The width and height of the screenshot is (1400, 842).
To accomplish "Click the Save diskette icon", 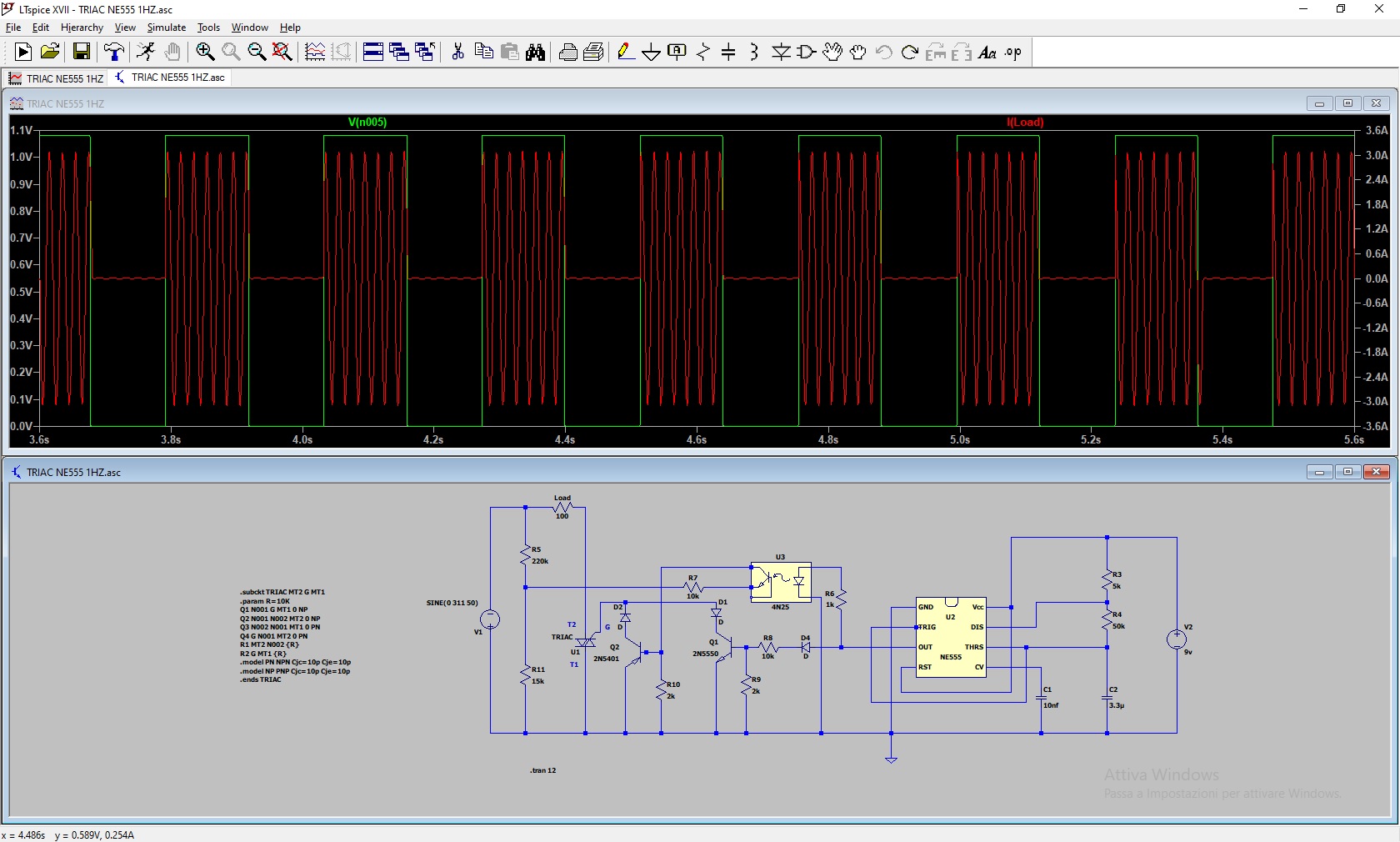I will tap(82, 53).
